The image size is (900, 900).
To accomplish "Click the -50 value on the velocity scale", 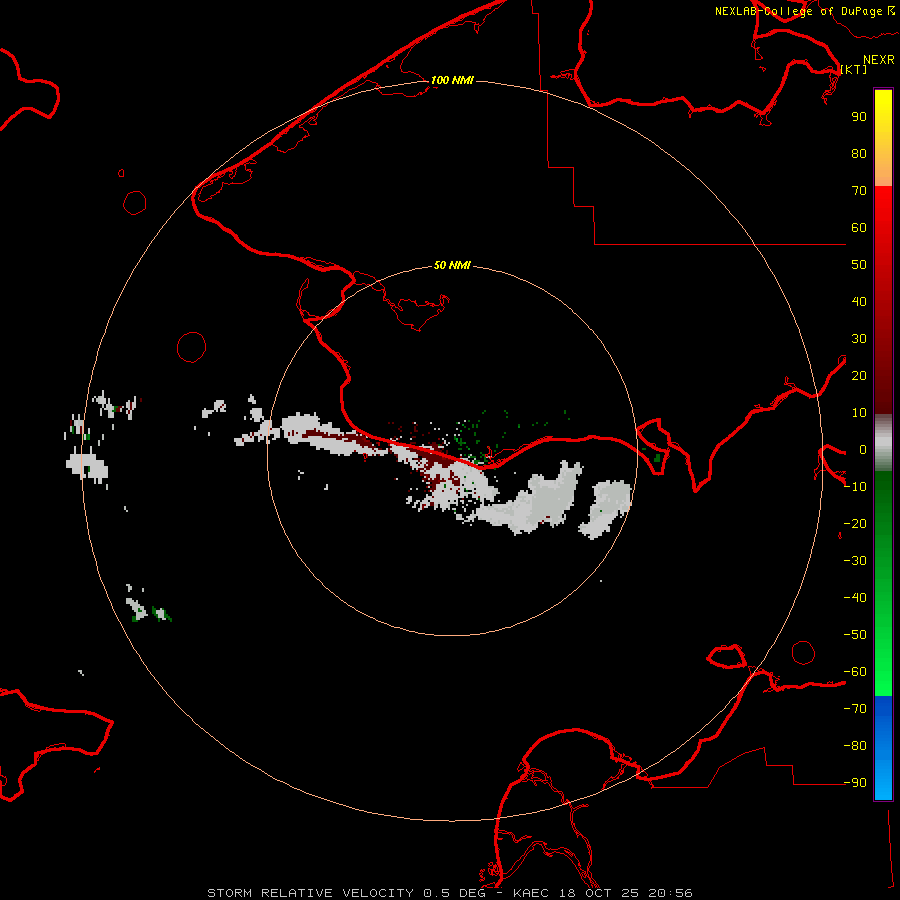I will pos(855,635).
